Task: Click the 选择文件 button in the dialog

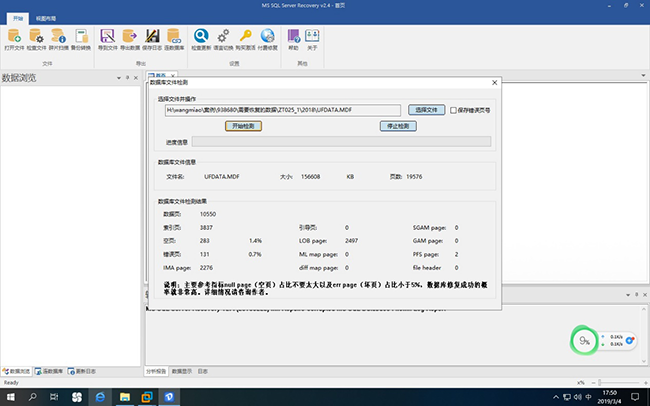Action: (427, 110)
